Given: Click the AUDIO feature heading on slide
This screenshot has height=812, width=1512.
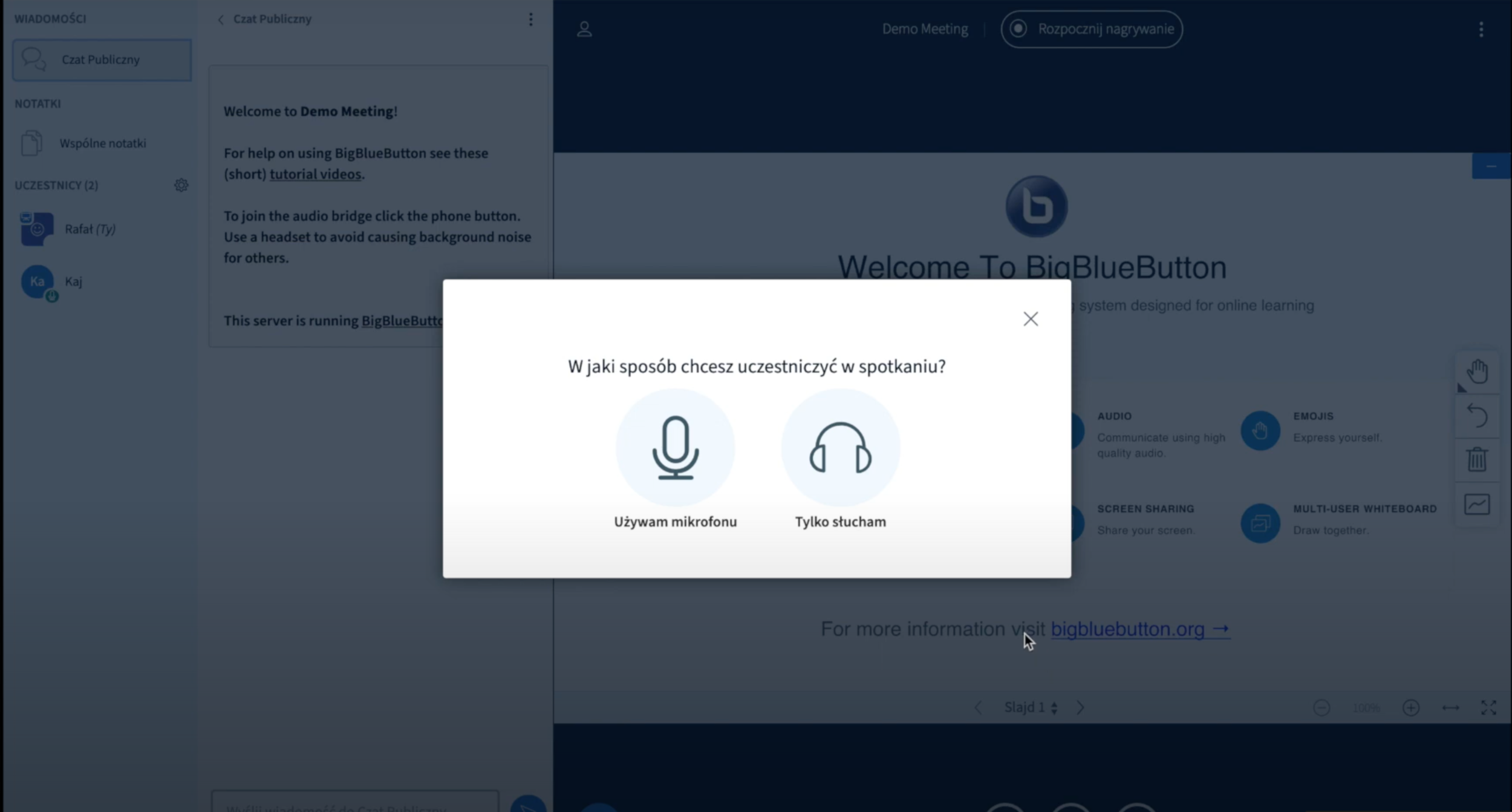Looking at the screenshot, I should click(1114, 416).
